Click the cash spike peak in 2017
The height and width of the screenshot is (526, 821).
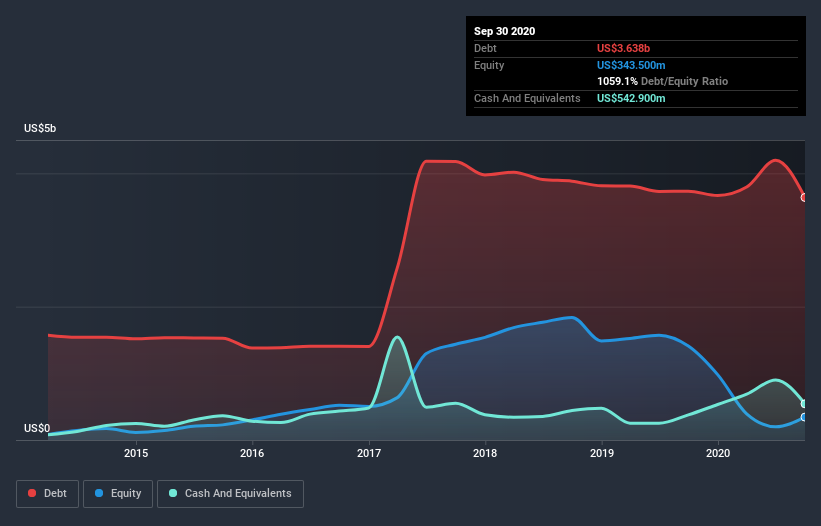pyautogui.click(x=397, y=337)
